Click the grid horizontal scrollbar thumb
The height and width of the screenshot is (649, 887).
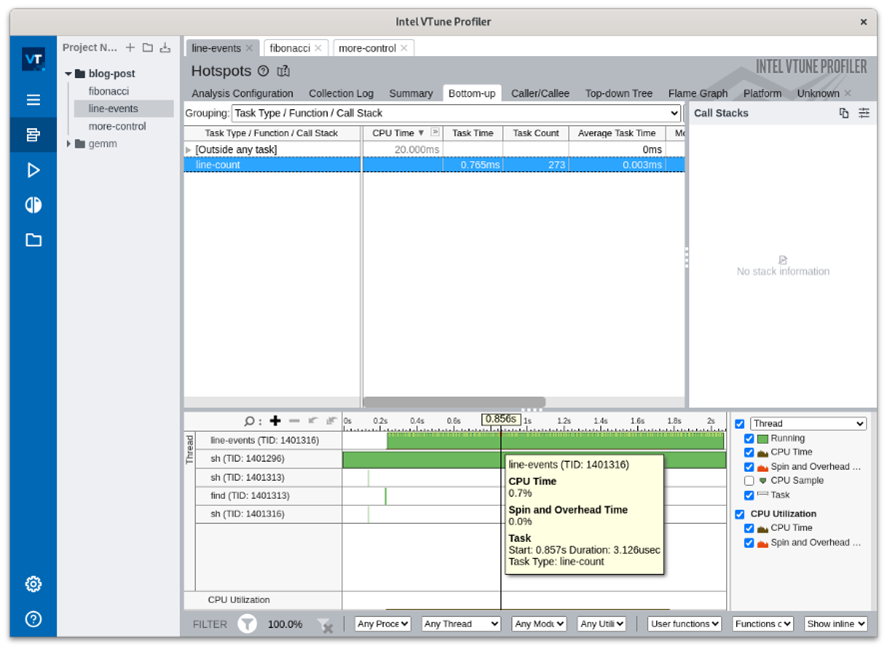454,402
